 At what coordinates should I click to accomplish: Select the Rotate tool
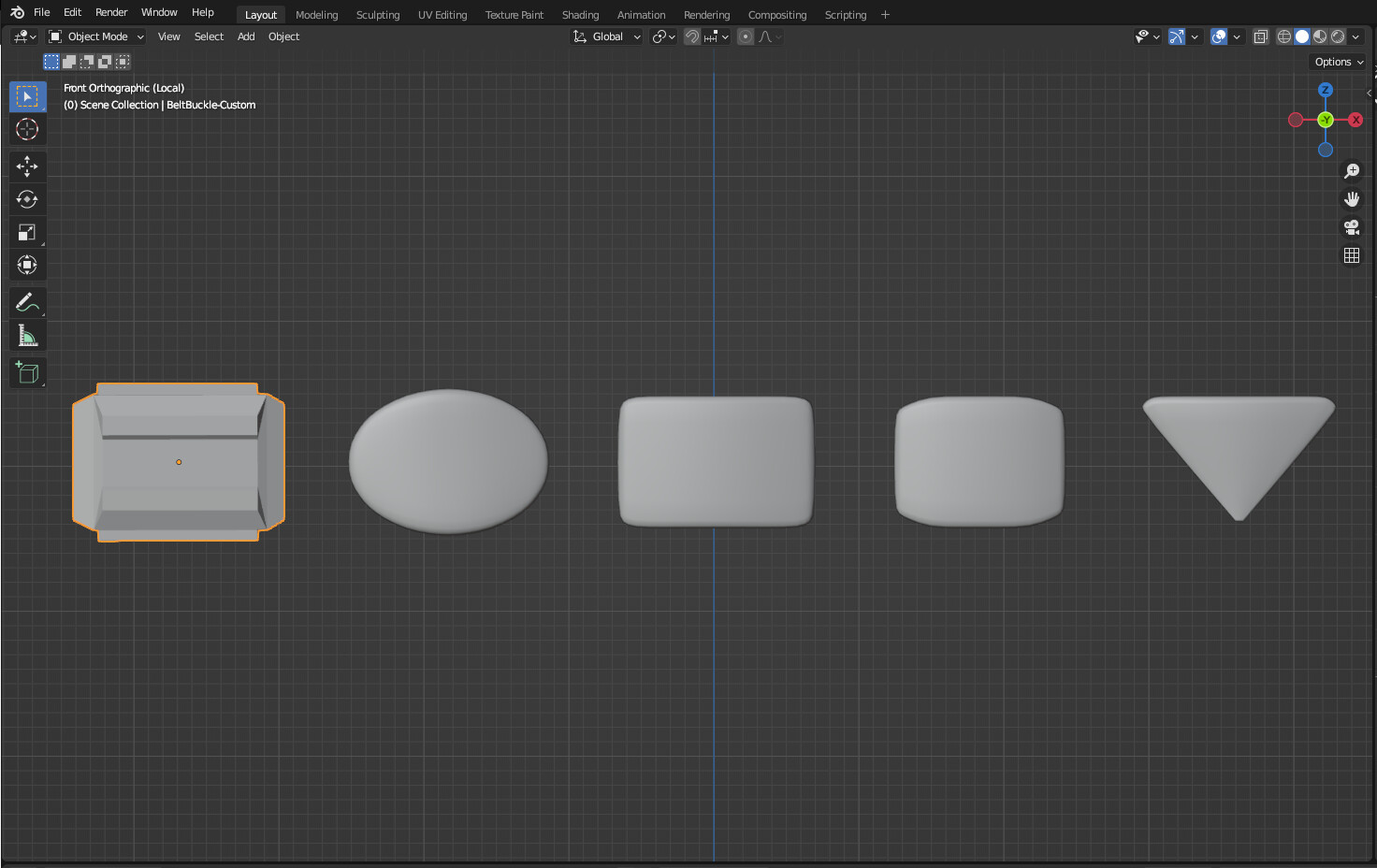coord(27,199)
